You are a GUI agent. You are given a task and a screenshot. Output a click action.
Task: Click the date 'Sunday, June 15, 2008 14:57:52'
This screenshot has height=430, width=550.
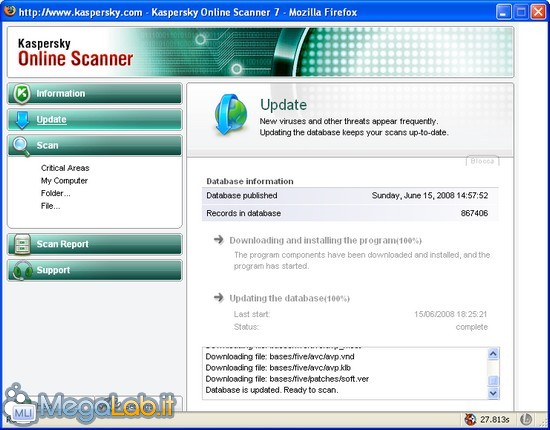(430, 195)
